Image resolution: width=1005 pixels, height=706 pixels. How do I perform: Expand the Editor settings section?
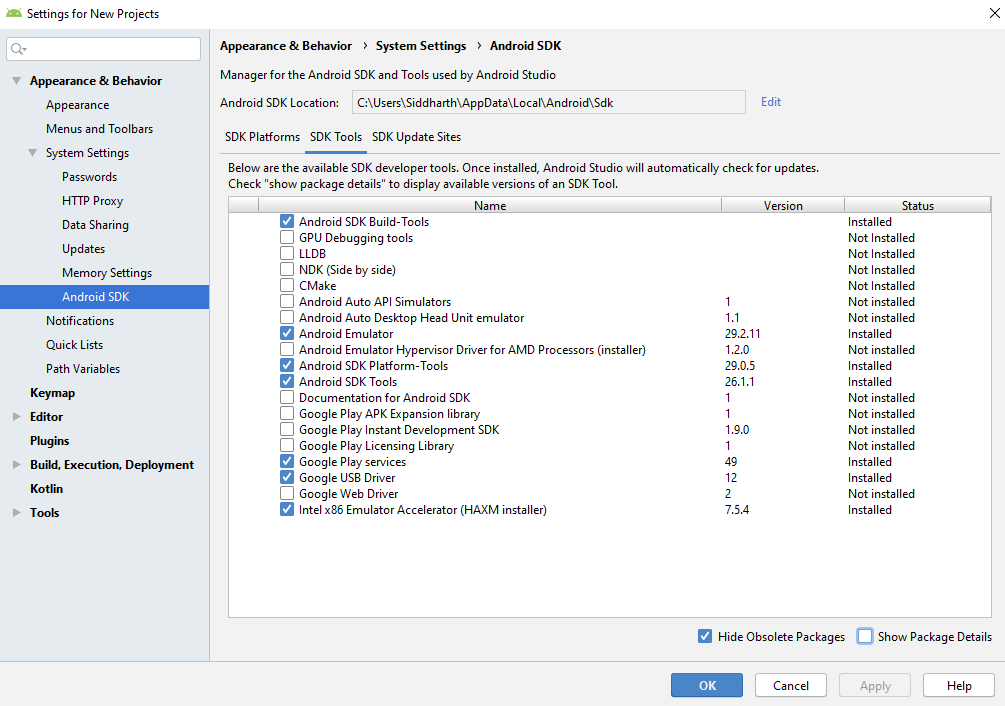tap(16, 416)
